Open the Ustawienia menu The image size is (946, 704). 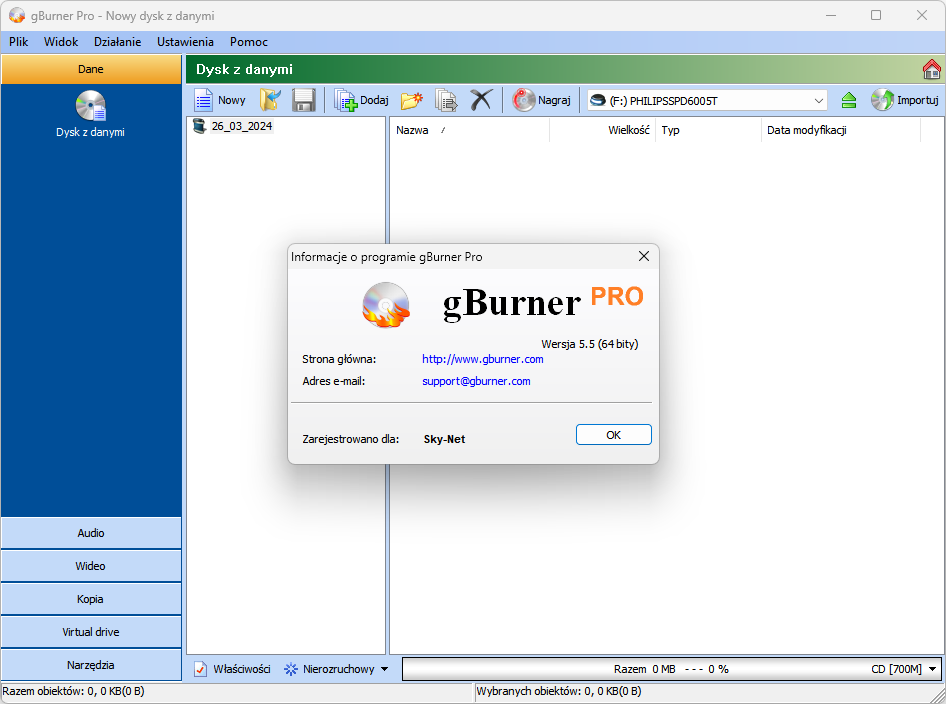[185, 42]
